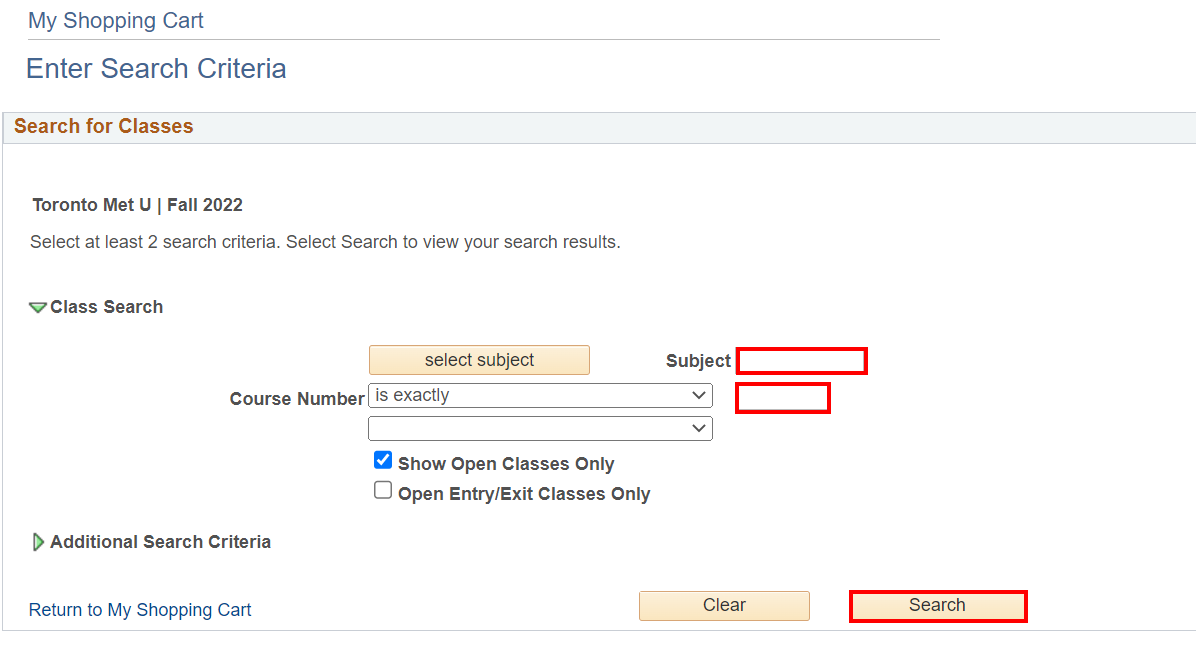Open the blank dropdown below Course Number
1196x657 pixels.
(x=540, y=429)
